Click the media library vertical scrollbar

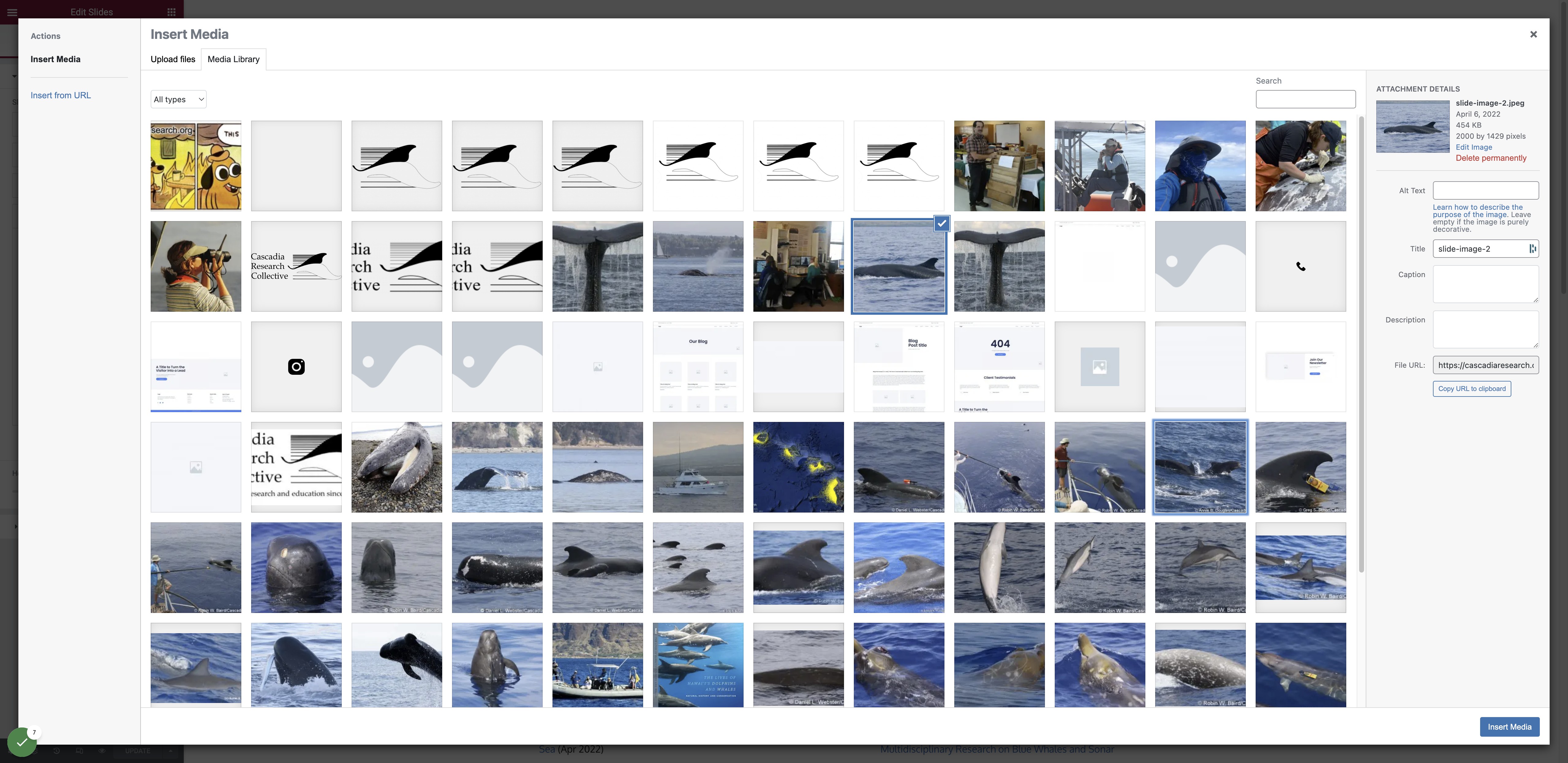click(1361, 344)
